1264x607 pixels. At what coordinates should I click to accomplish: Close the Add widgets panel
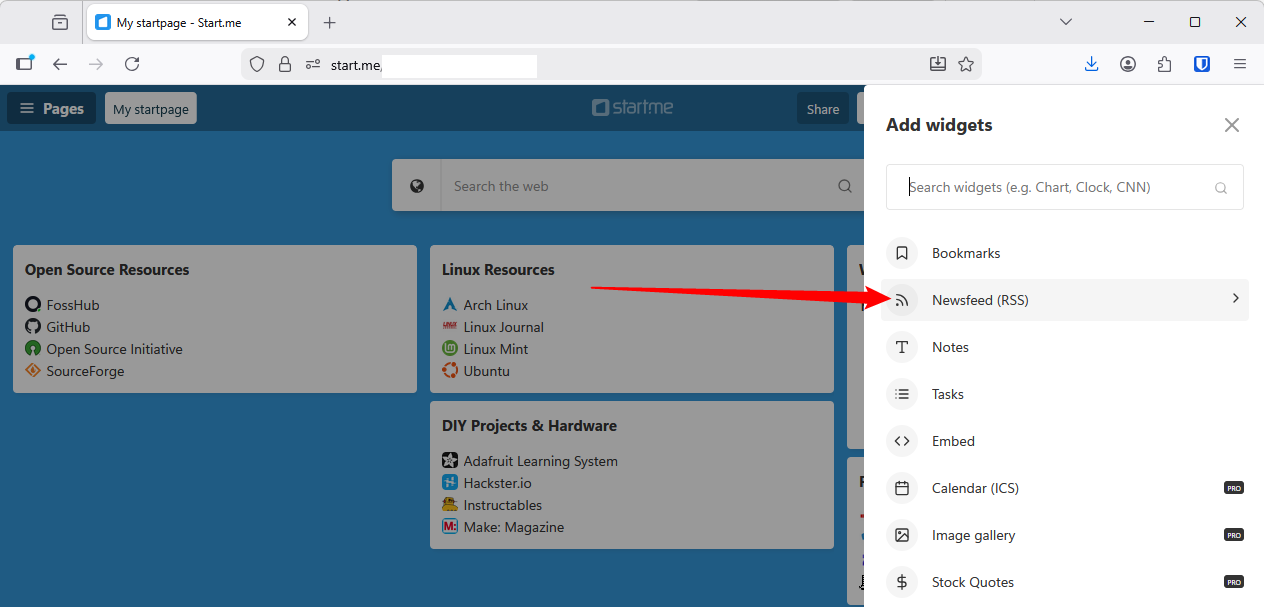tap(1232, 125)
